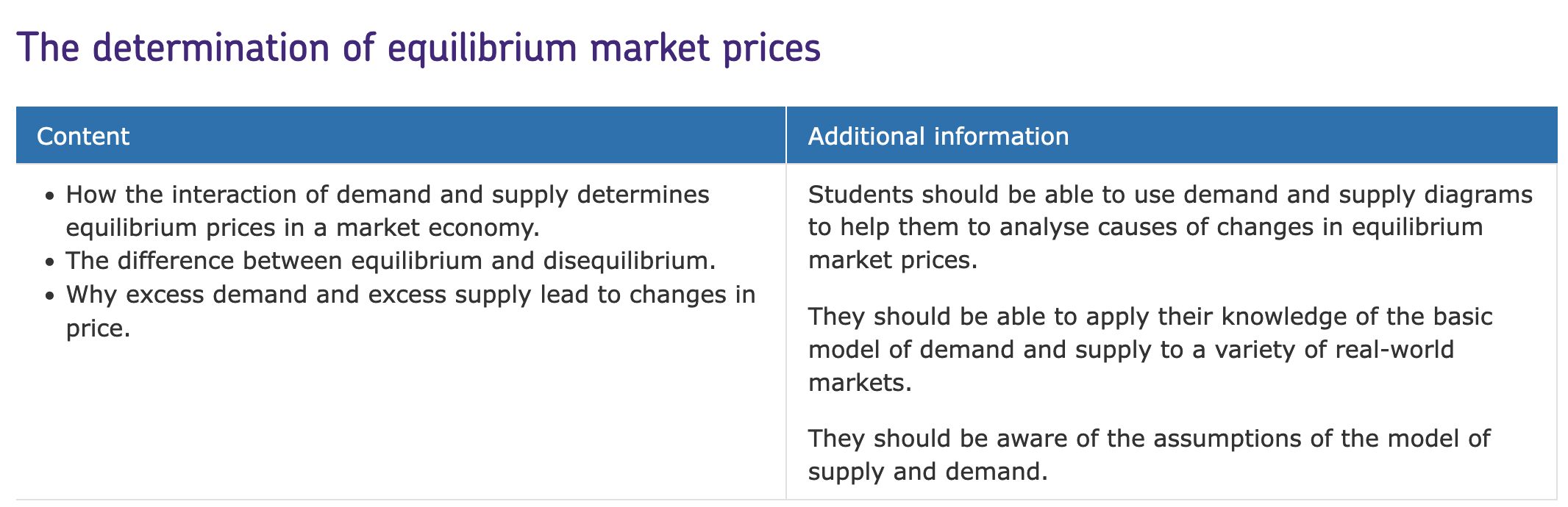Click the paragraph starting 'Students should be able'
This screenshot has width=1568, height=507.
coord(1170,227)
